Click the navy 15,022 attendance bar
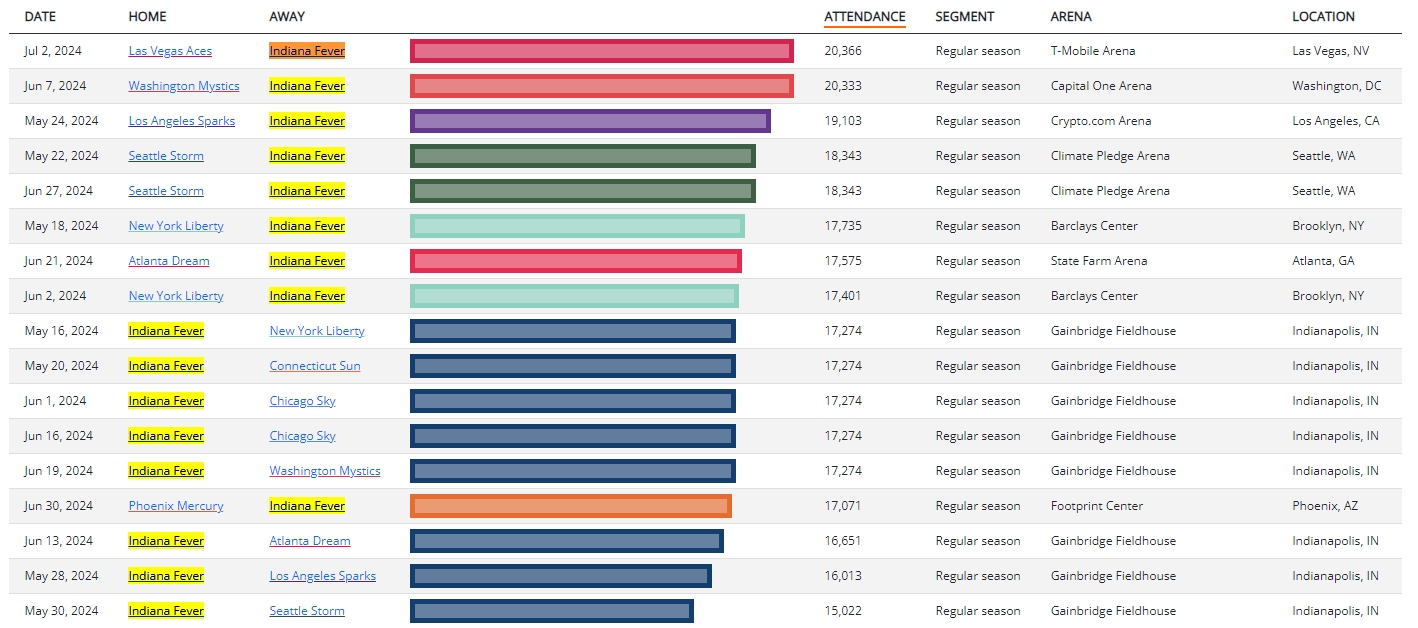Viewport: 1418px width, 628px height. [x=552, y=611]
